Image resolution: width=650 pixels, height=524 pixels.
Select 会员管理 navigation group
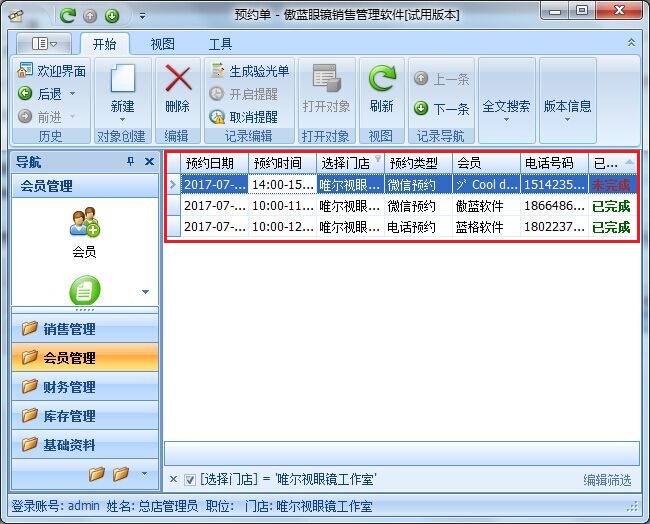(85, 357)
